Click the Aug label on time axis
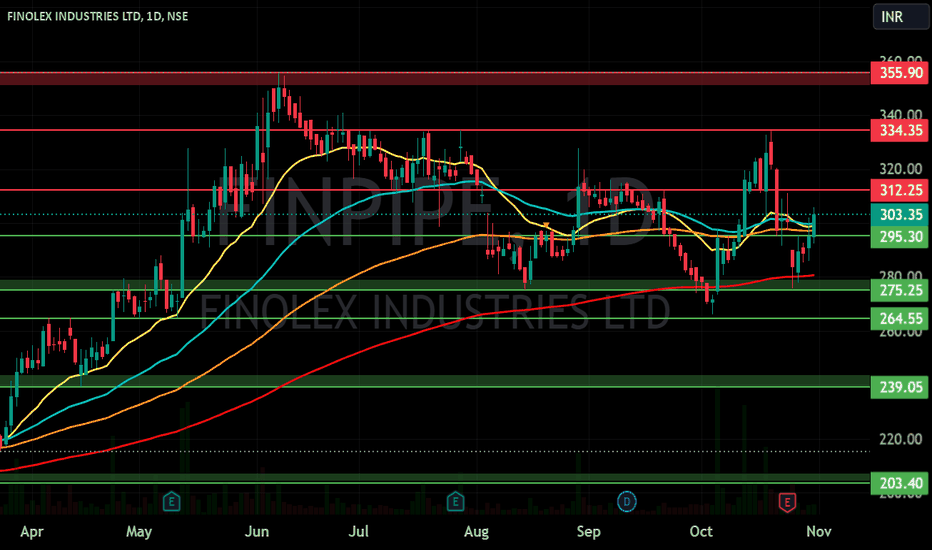This screenshot has height=550, width=932. pos(476,532)
